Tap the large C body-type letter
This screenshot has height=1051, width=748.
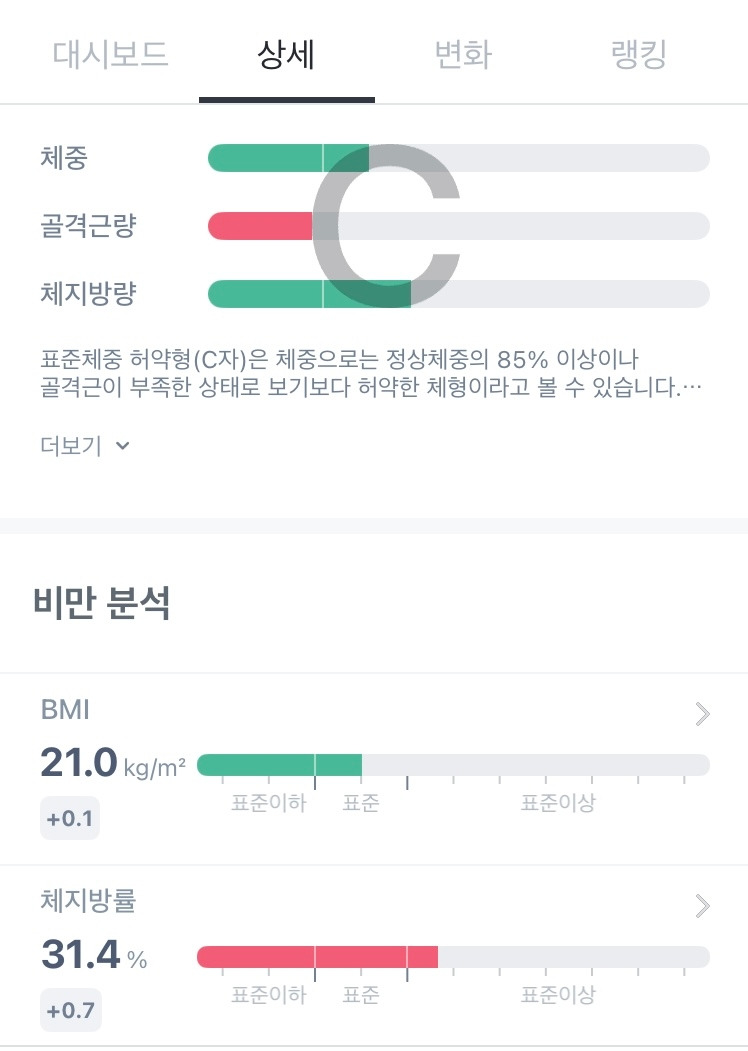385,226
